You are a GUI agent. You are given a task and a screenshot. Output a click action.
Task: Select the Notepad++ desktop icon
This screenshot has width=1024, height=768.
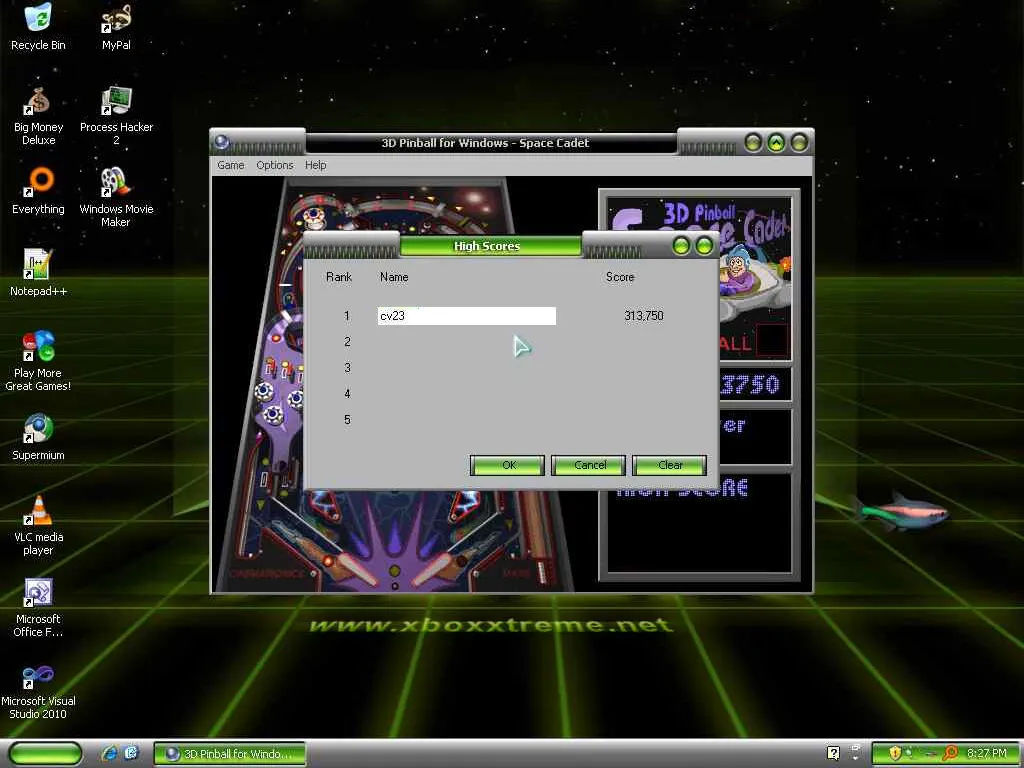tap(38, 273)
